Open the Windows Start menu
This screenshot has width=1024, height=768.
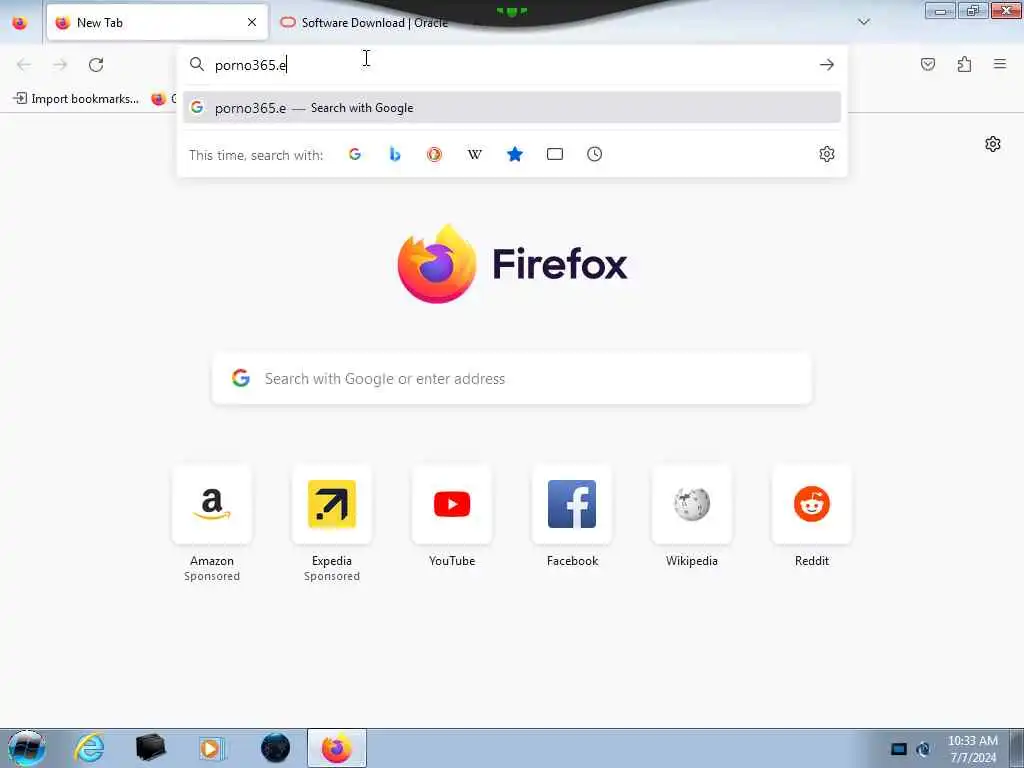[26, 748]
